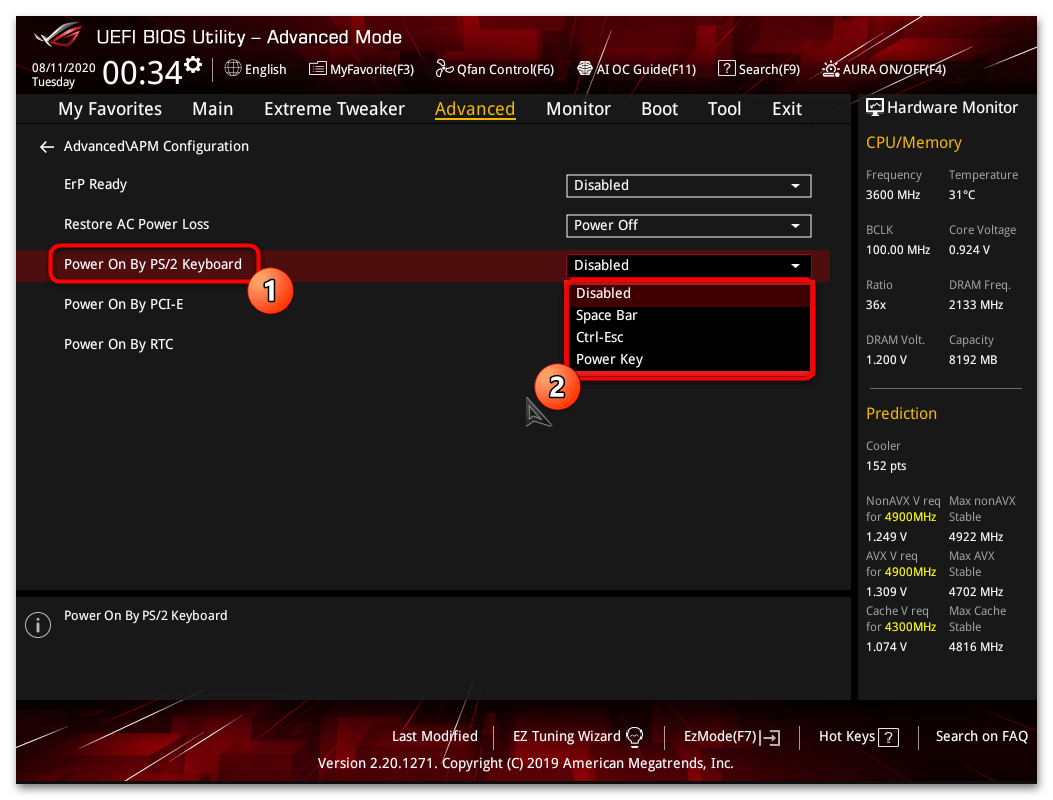Pick Power Key option in list

click(x=609, y=360)
